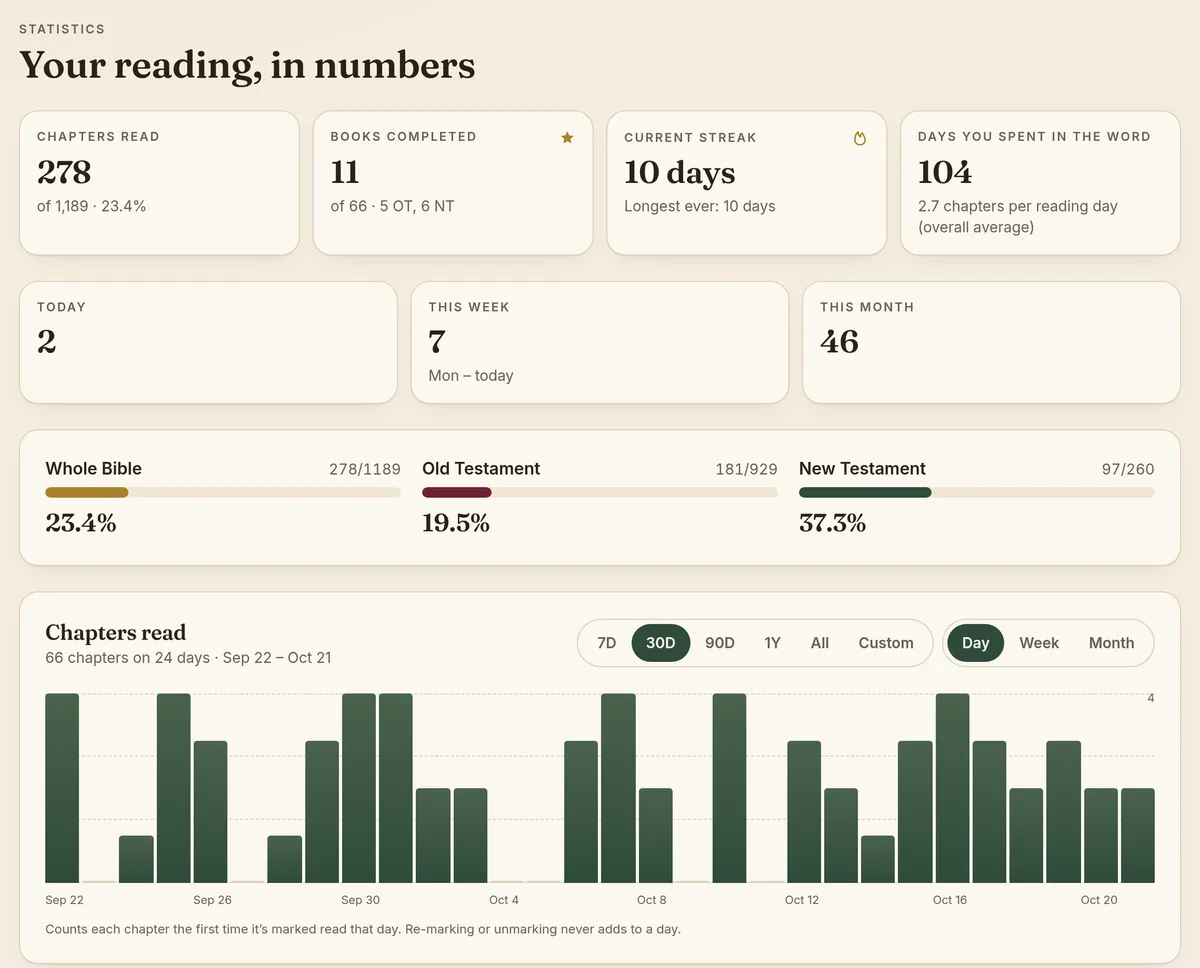The height and width of the screenshot is (968, 1200).
Task: Select the 7D range option
Action: (x=606, y=643)
